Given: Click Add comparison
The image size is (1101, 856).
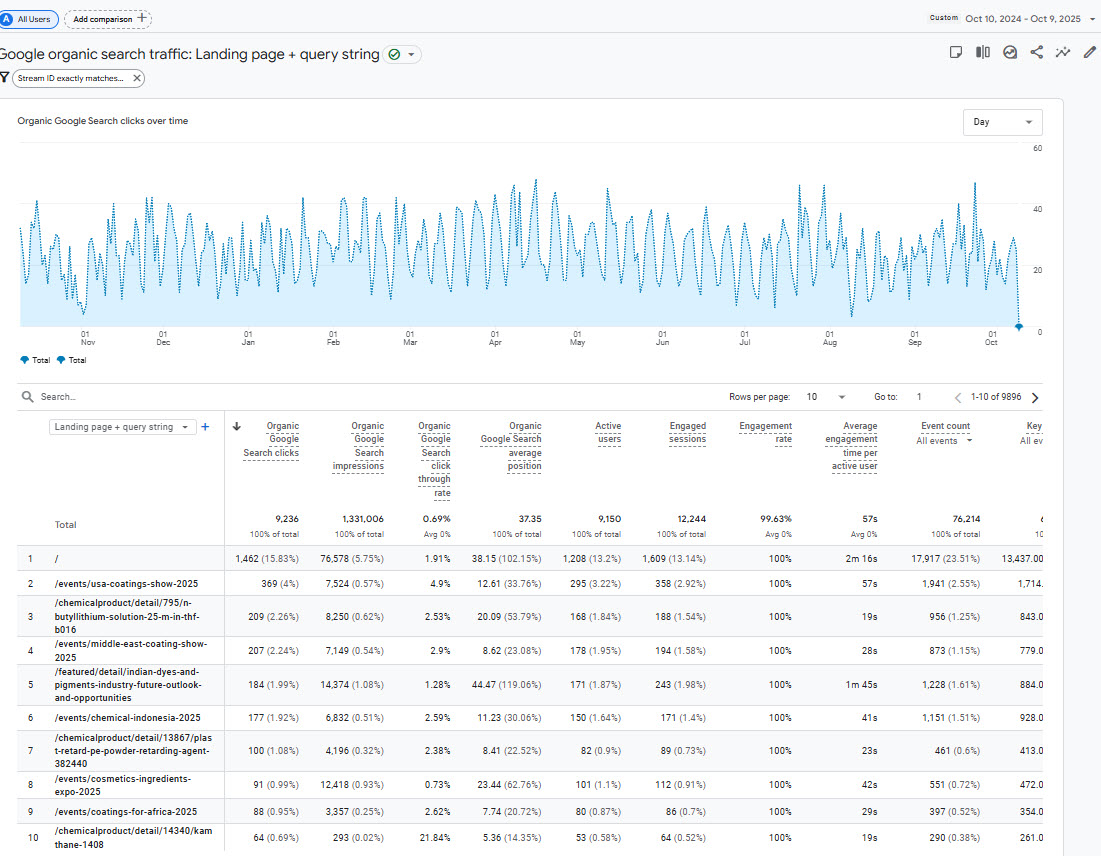Looking at the screenshot, I should point(107,18).
